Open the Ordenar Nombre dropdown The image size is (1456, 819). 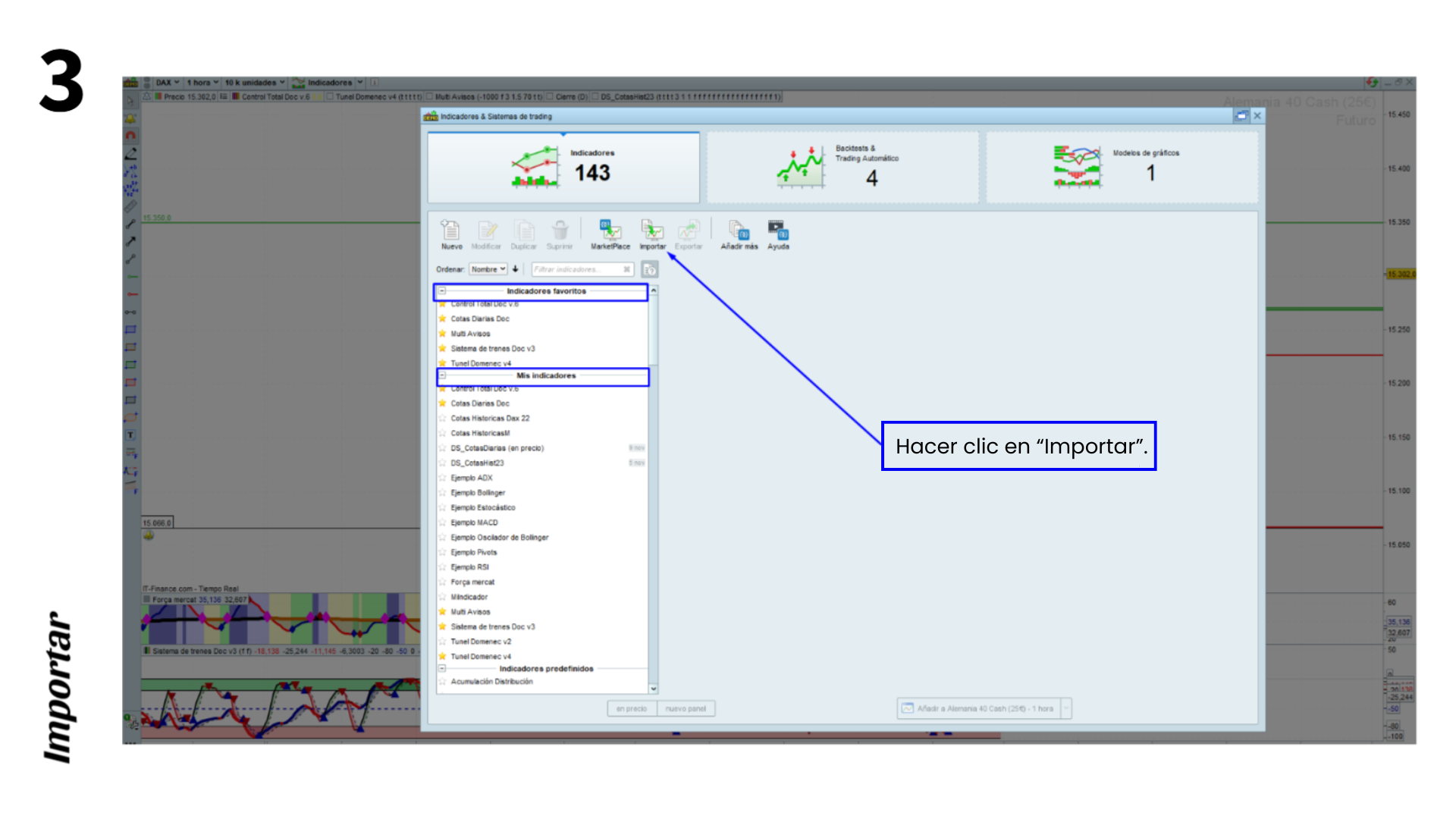click(x=488, y=269)
